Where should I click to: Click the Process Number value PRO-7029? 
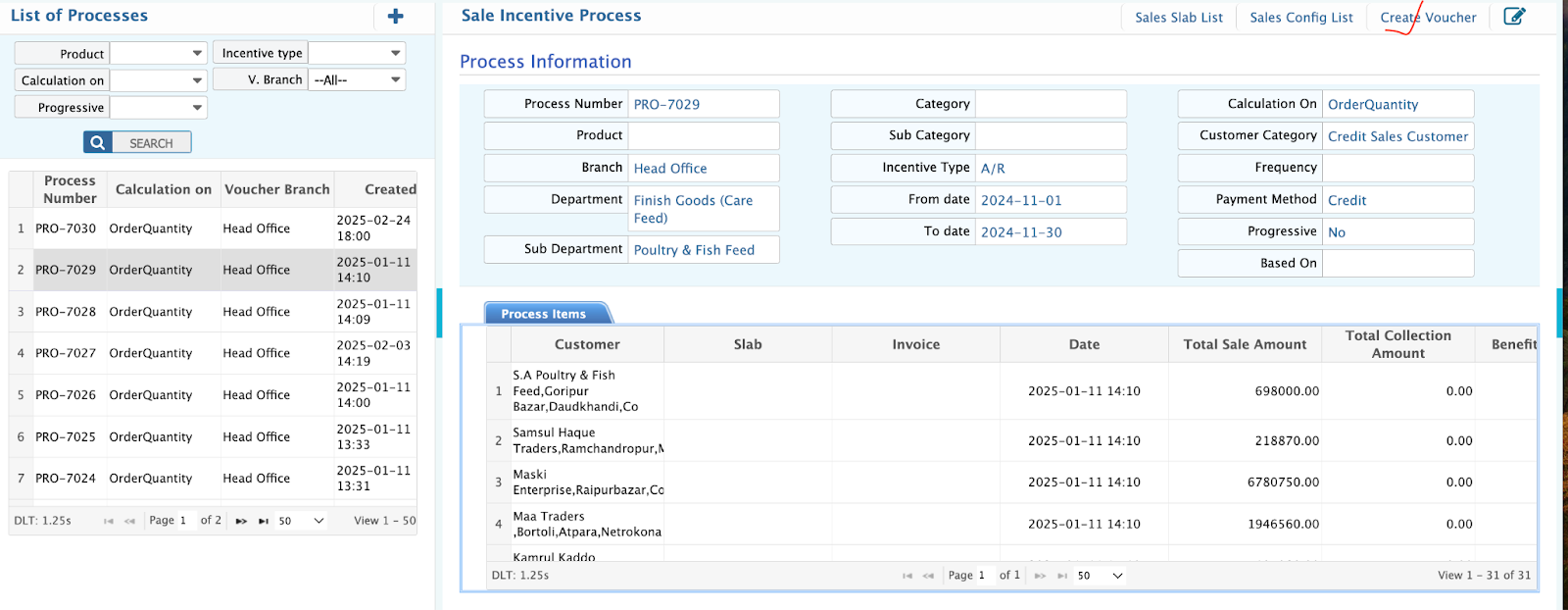pos(666,104)
